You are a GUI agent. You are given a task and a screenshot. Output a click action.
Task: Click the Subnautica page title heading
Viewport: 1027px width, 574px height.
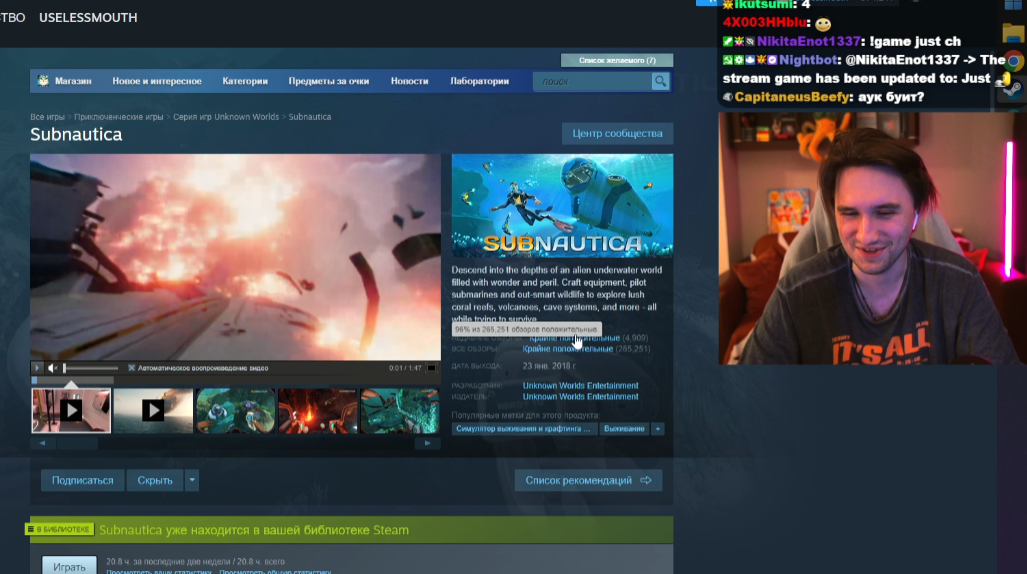point(76,134)
